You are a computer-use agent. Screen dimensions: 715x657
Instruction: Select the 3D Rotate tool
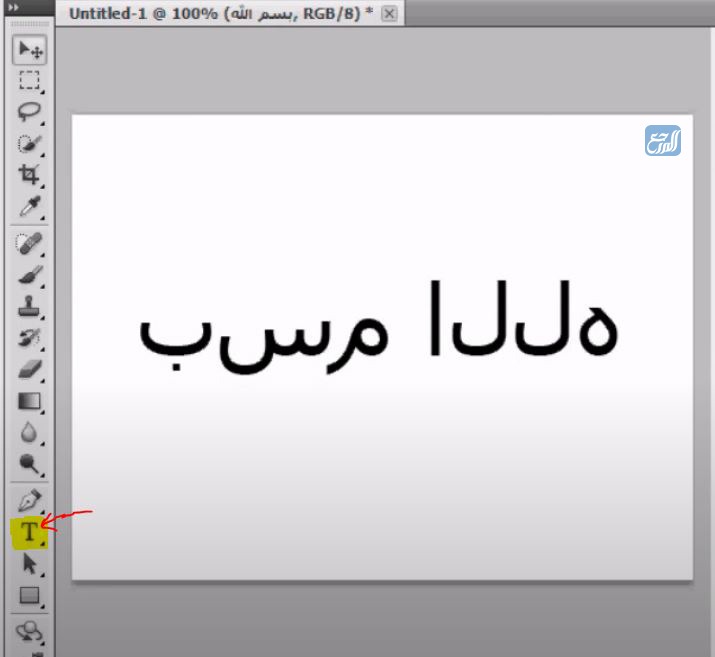(x=30, y=632)
